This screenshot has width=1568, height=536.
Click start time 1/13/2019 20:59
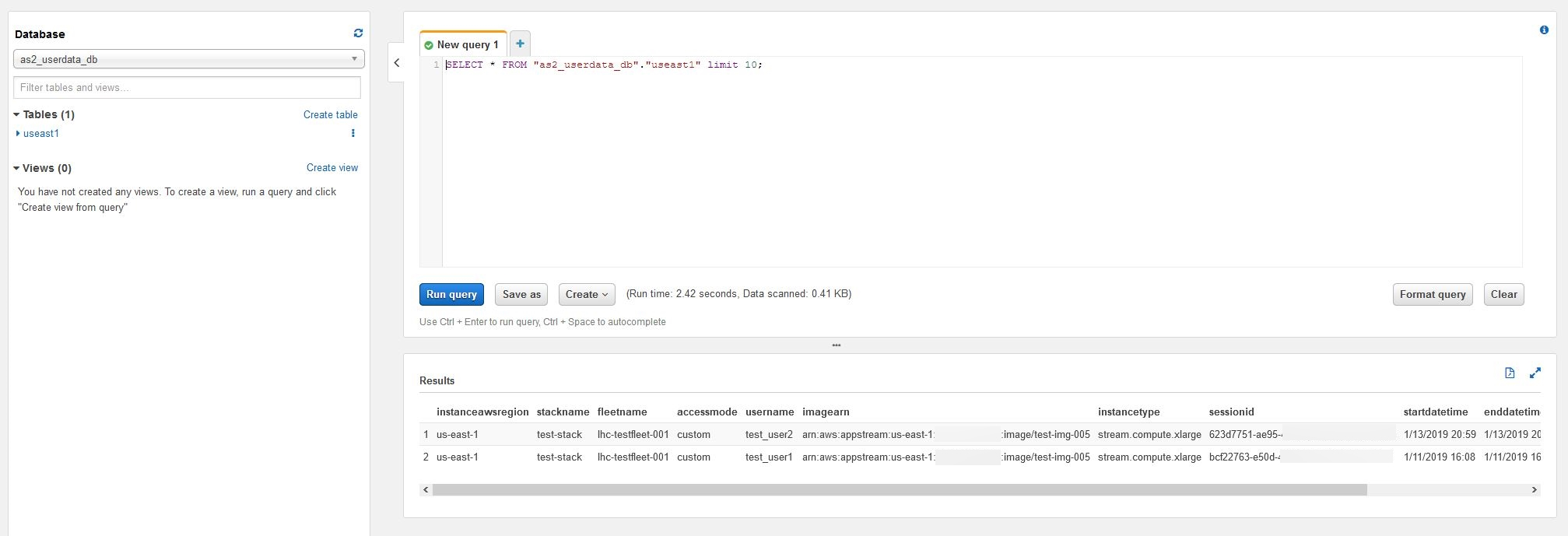coord(1440,434)
